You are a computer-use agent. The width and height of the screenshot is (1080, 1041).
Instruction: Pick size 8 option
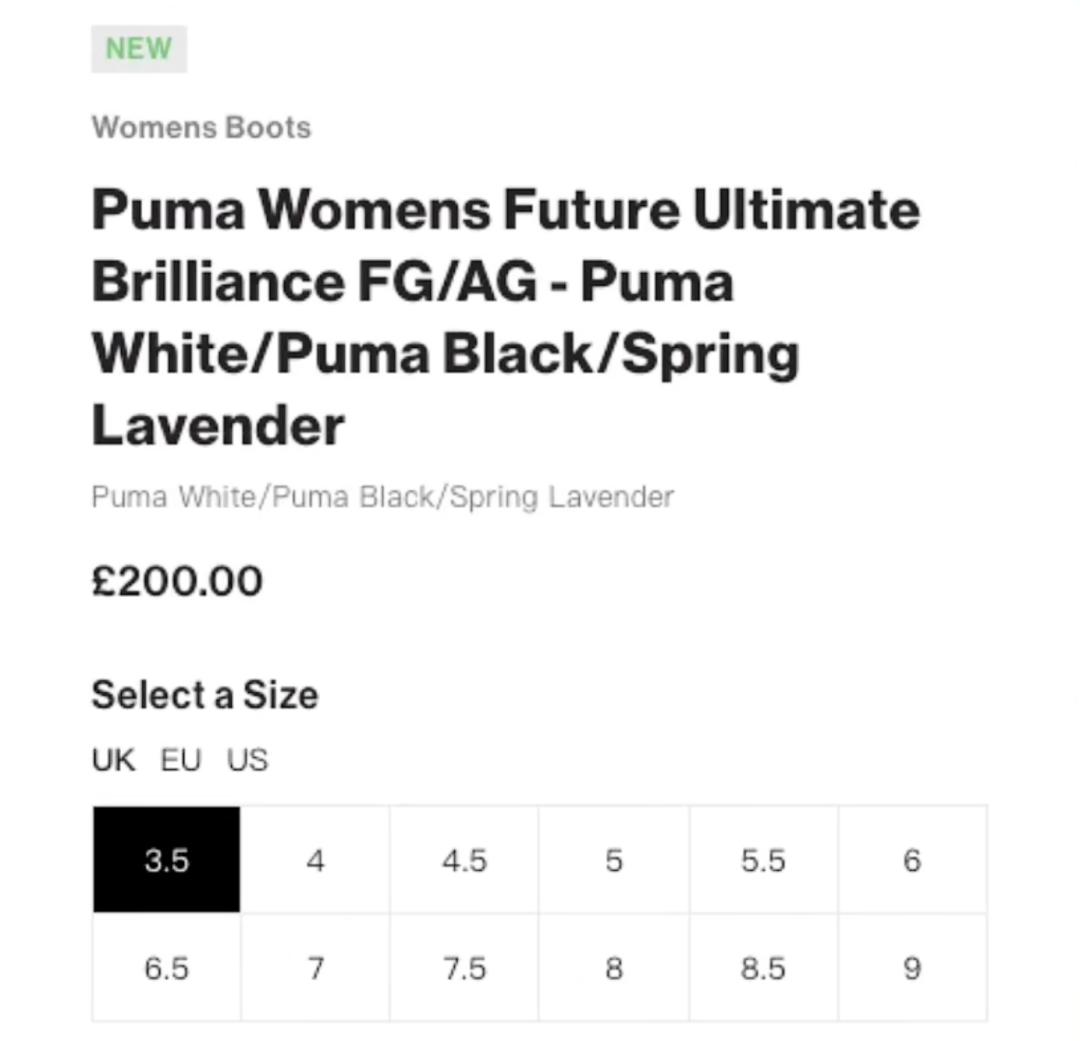tap(614, 968)
